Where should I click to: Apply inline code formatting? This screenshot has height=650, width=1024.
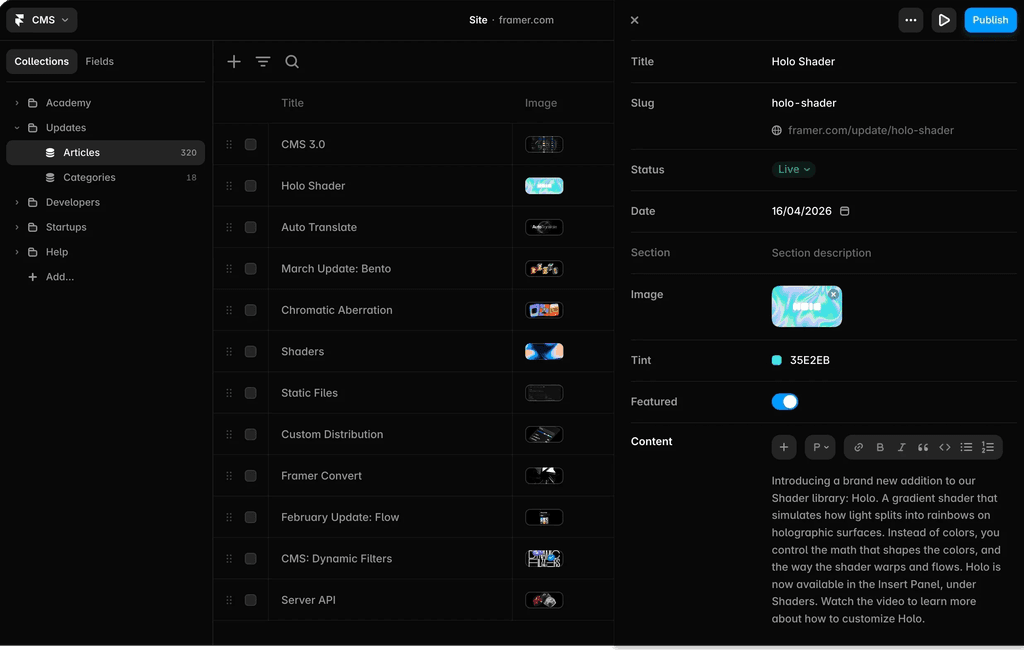point(944,447)
